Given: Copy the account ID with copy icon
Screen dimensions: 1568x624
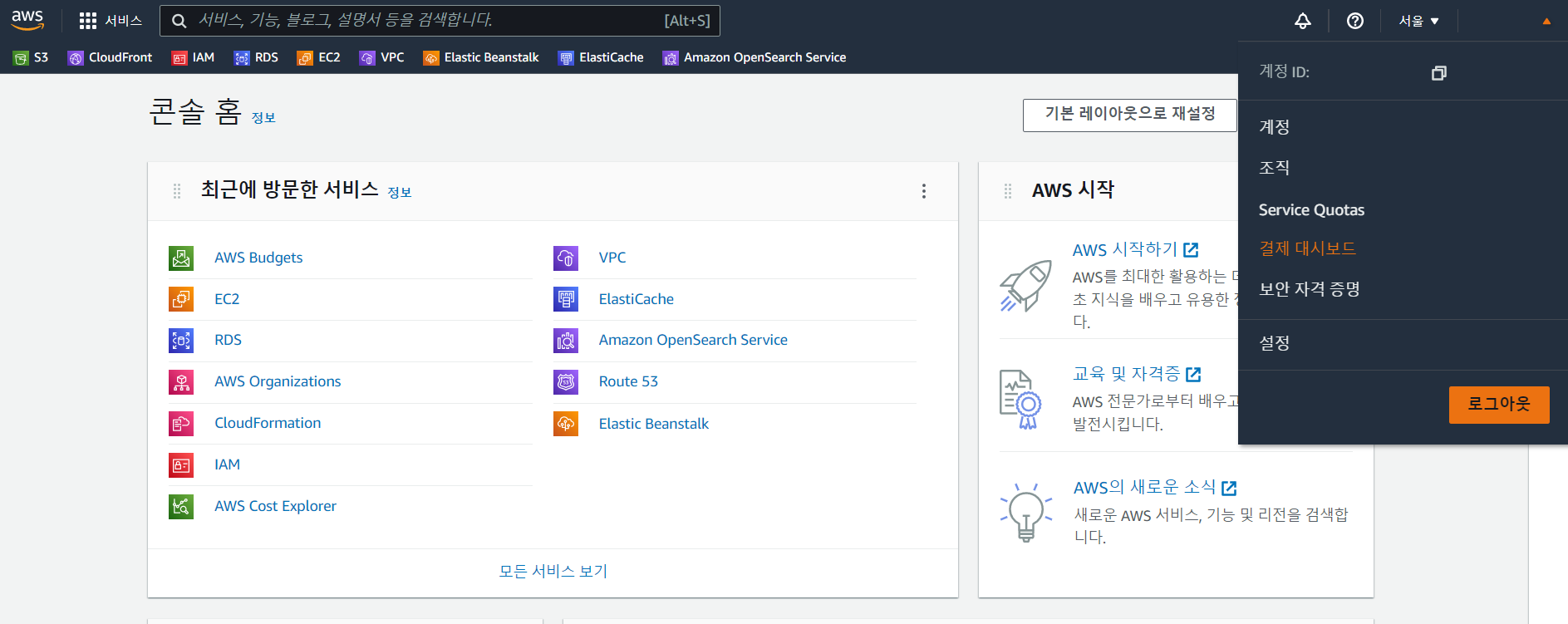Looking at the screenshot, I should (x=1439, y=73).
